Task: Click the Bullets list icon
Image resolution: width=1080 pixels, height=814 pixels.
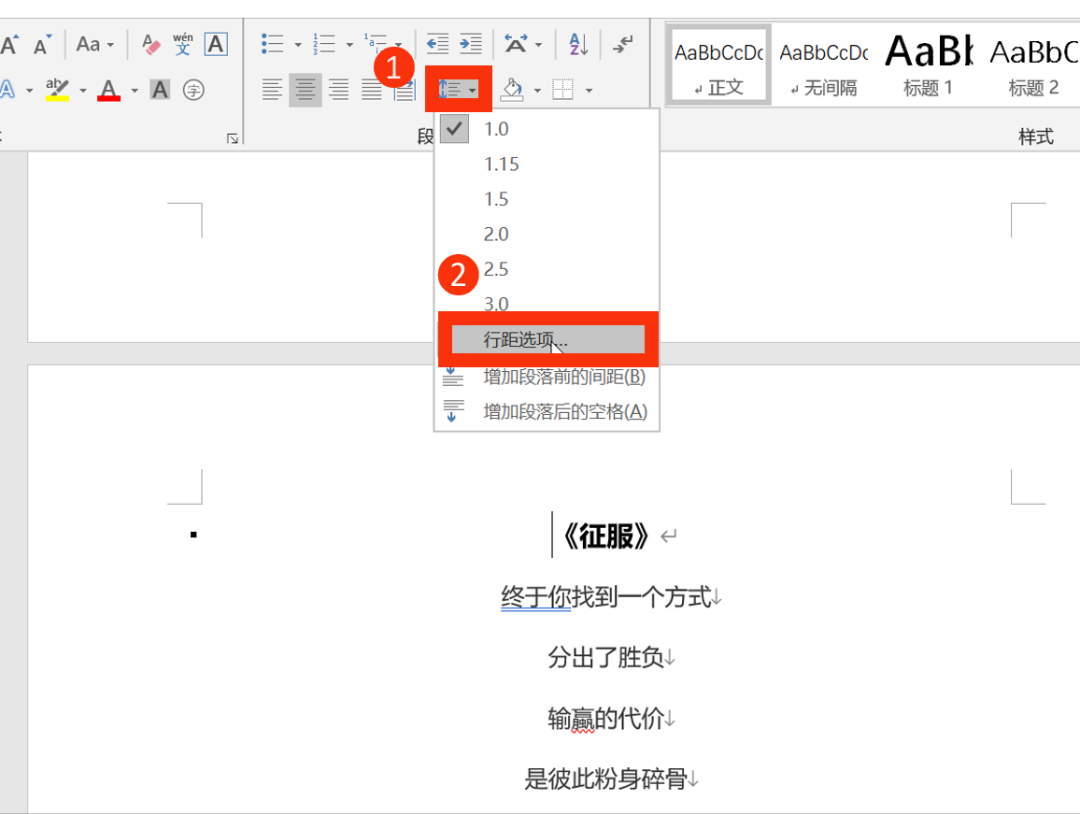Action: (273, 44)
